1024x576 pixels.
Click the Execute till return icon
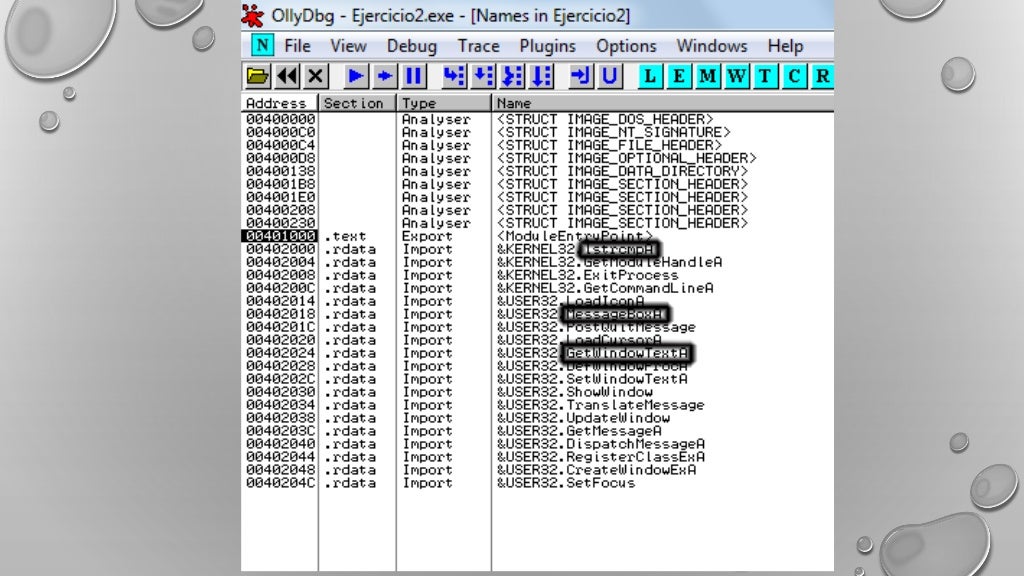pos(581,76)
